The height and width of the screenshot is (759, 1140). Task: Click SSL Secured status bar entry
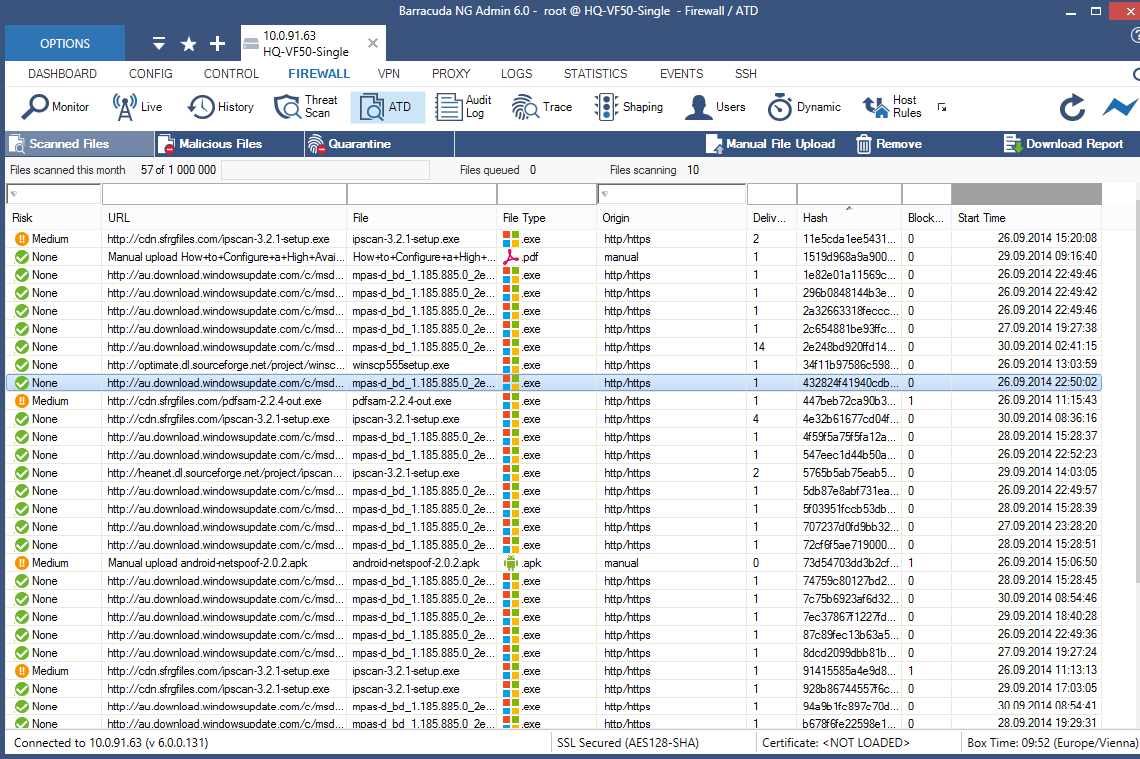[x=627, y=743]
